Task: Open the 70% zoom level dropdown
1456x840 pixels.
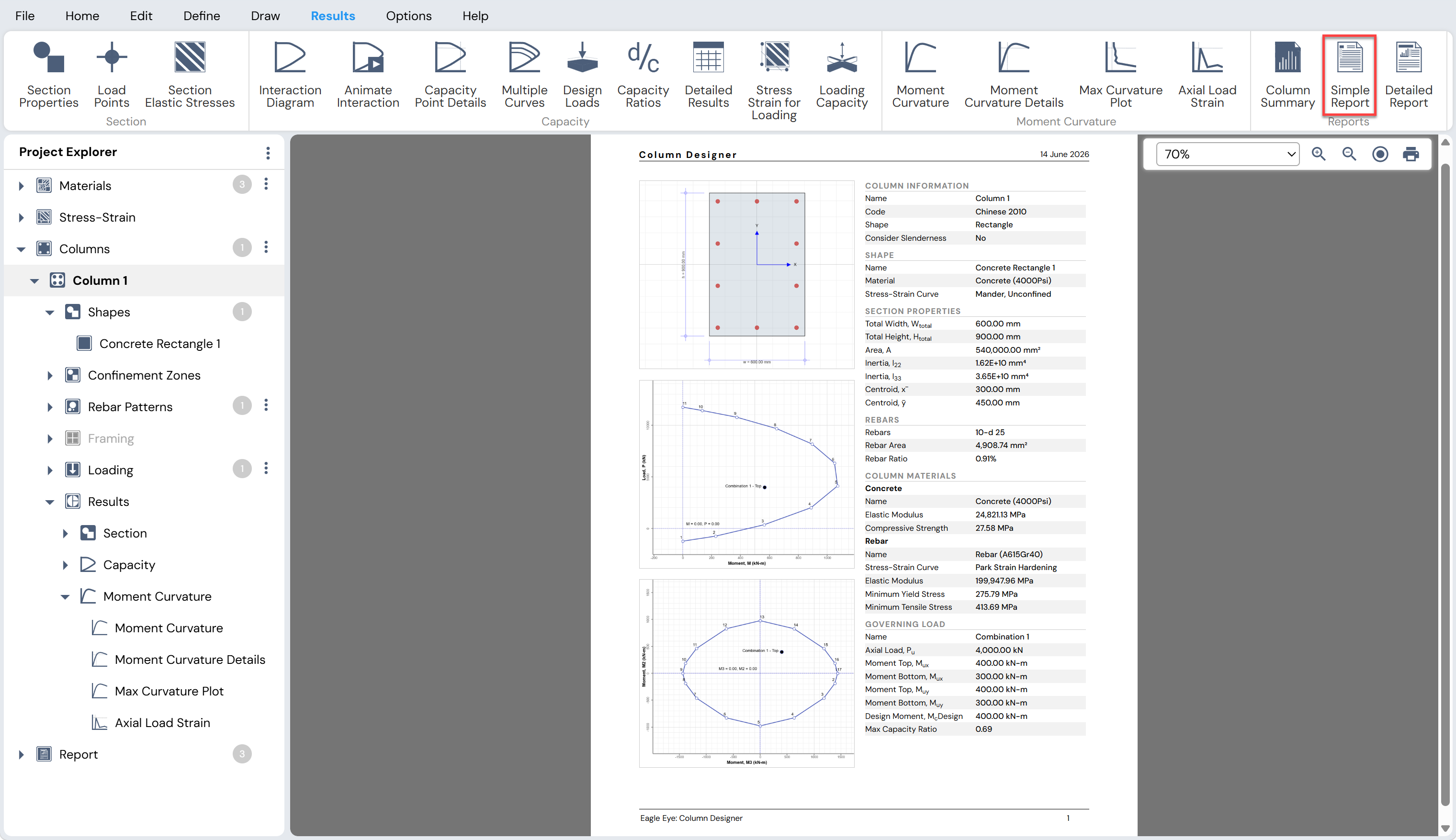Action: [x=1228, y=154]
